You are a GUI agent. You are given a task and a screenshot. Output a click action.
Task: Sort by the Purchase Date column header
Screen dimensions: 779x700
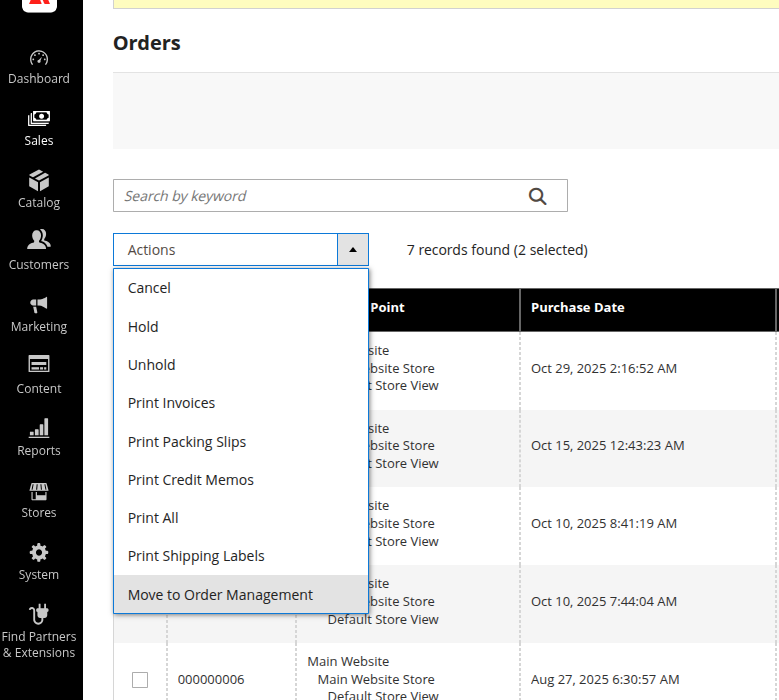coord(578,308)
